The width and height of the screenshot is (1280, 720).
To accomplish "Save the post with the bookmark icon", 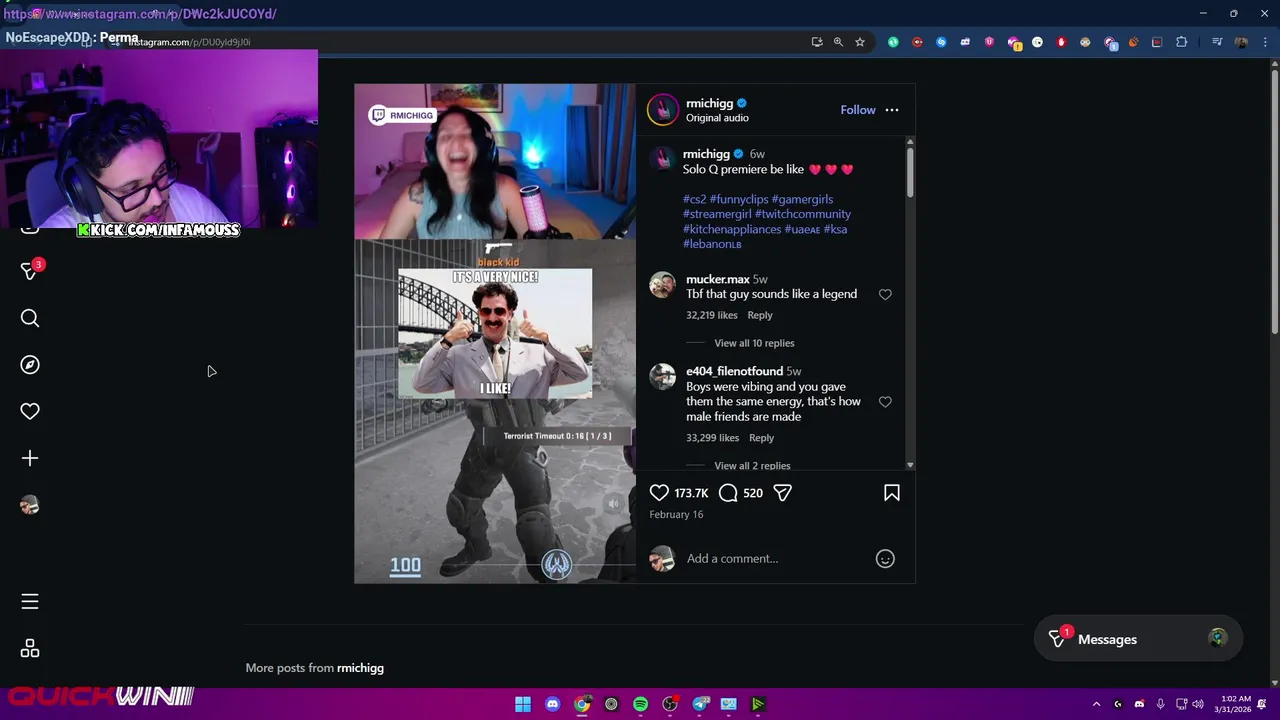I will coord(892,493).
